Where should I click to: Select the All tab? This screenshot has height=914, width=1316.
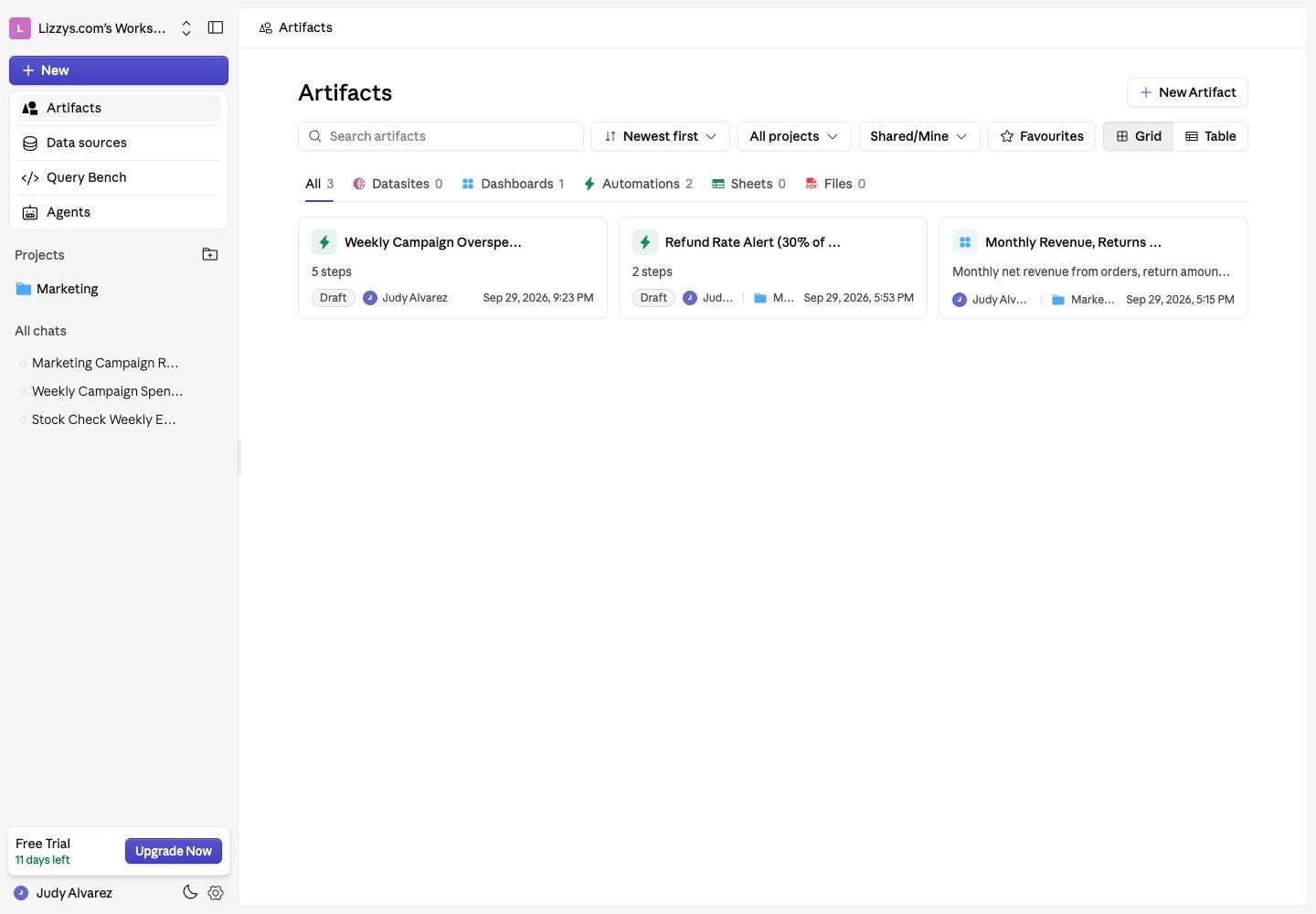click(319, 184)
